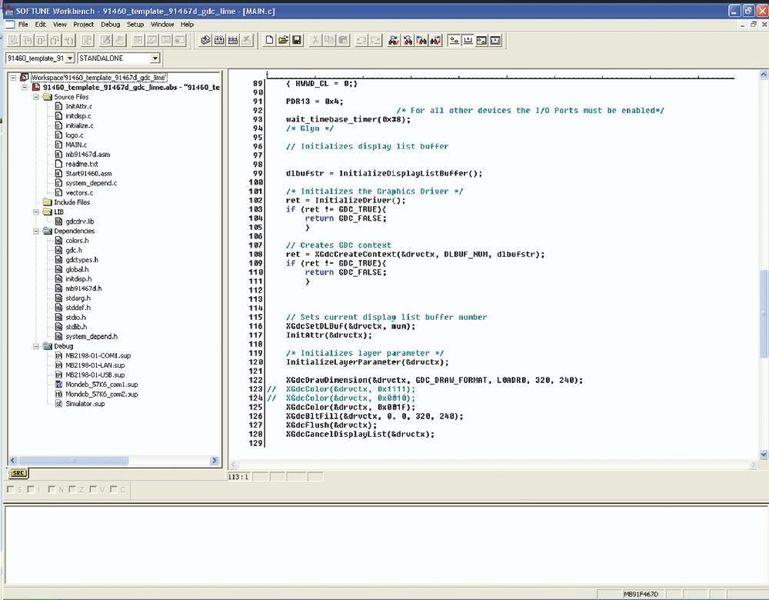Select readme.txt in Source Files

click(x=81, y=164)
